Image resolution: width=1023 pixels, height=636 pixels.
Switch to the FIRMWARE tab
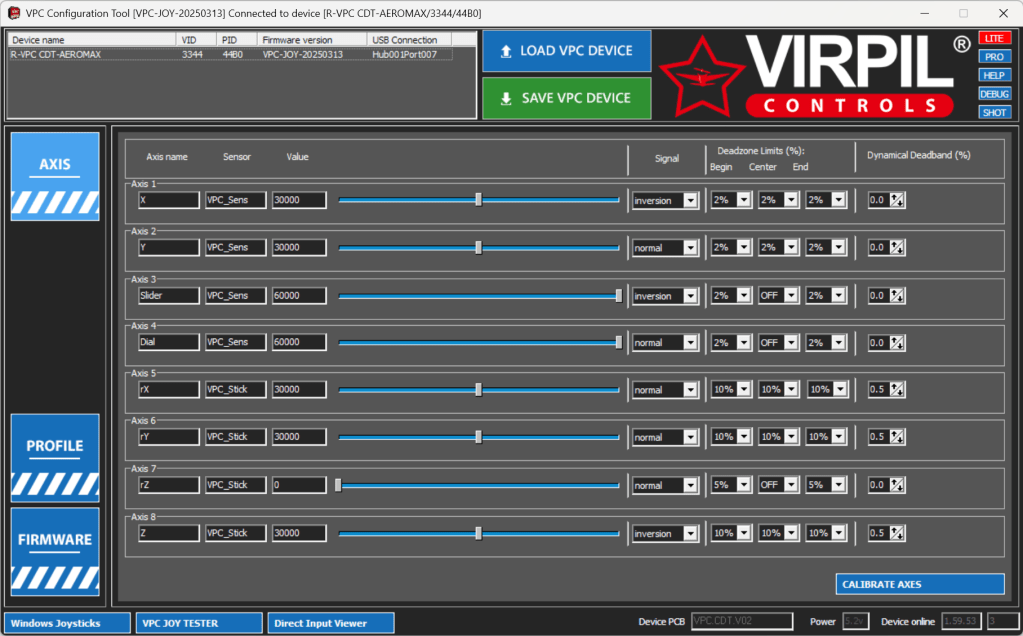55,551
